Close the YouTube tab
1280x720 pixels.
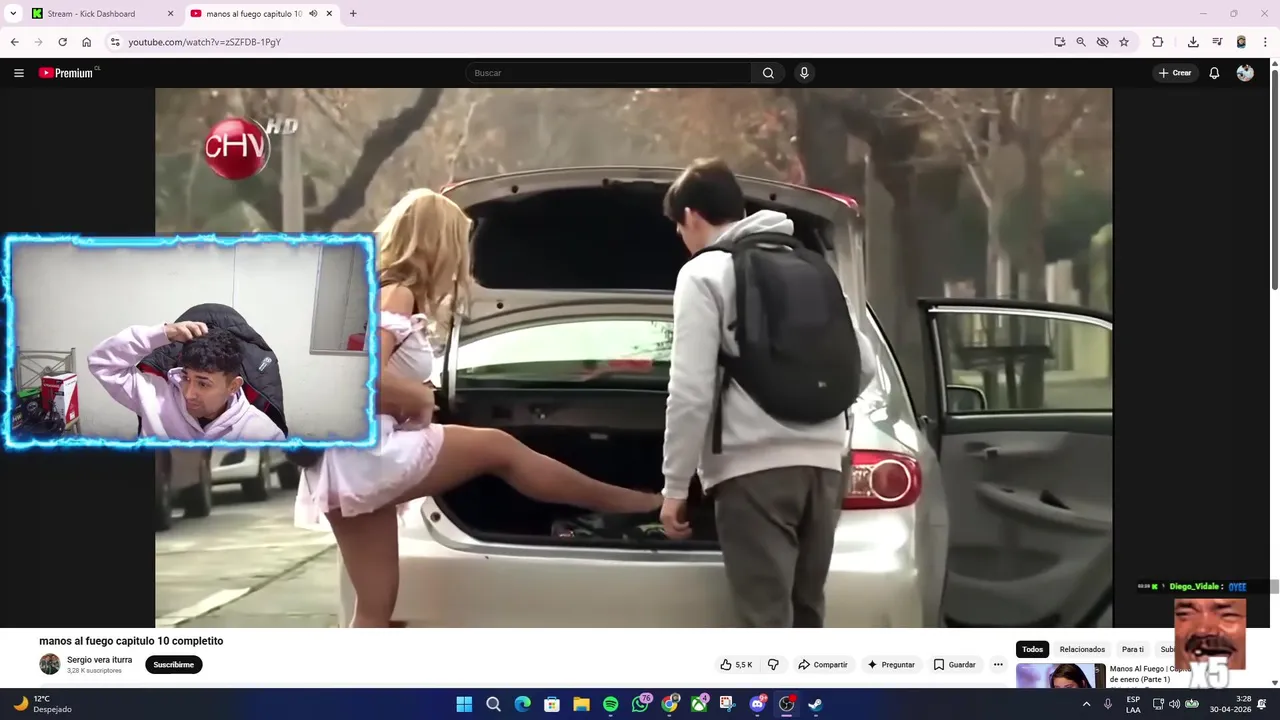click(329, 14)
